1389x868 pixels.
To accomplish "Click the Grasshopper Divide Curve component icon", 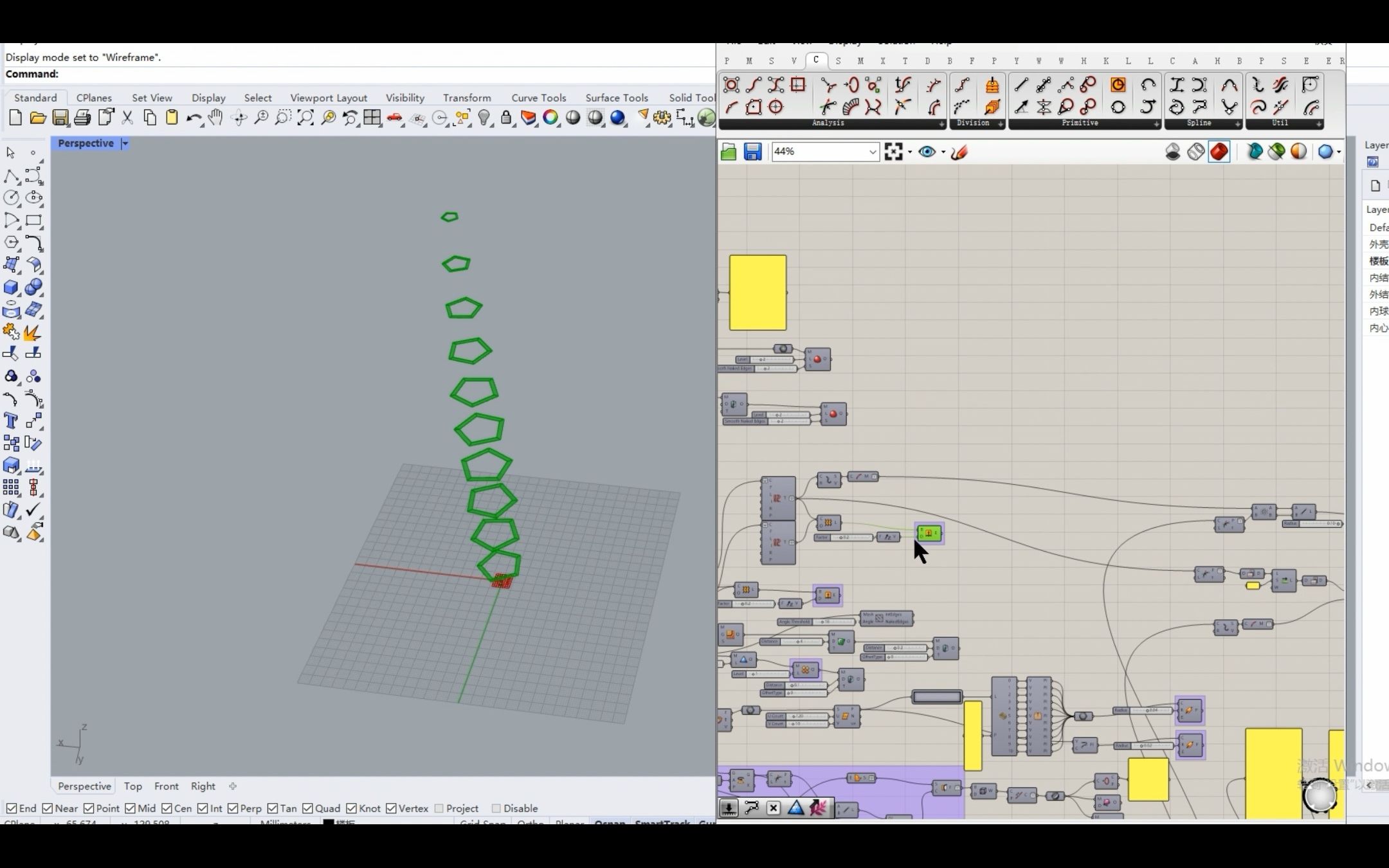I will [962, 85].
